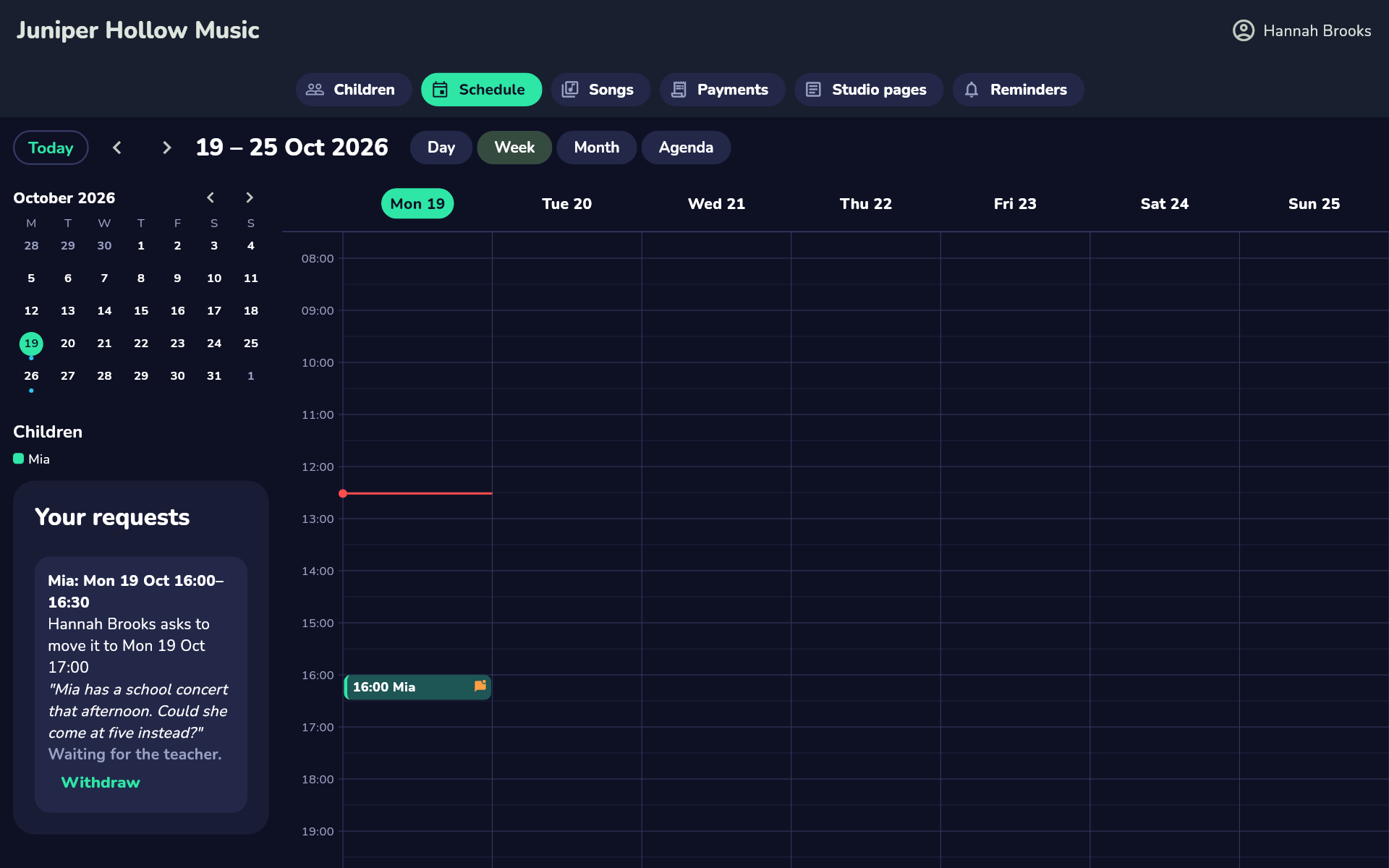This screenshot has width=1389, height=868.
Task: Click the Reminders bell icon
Action: 972,90
